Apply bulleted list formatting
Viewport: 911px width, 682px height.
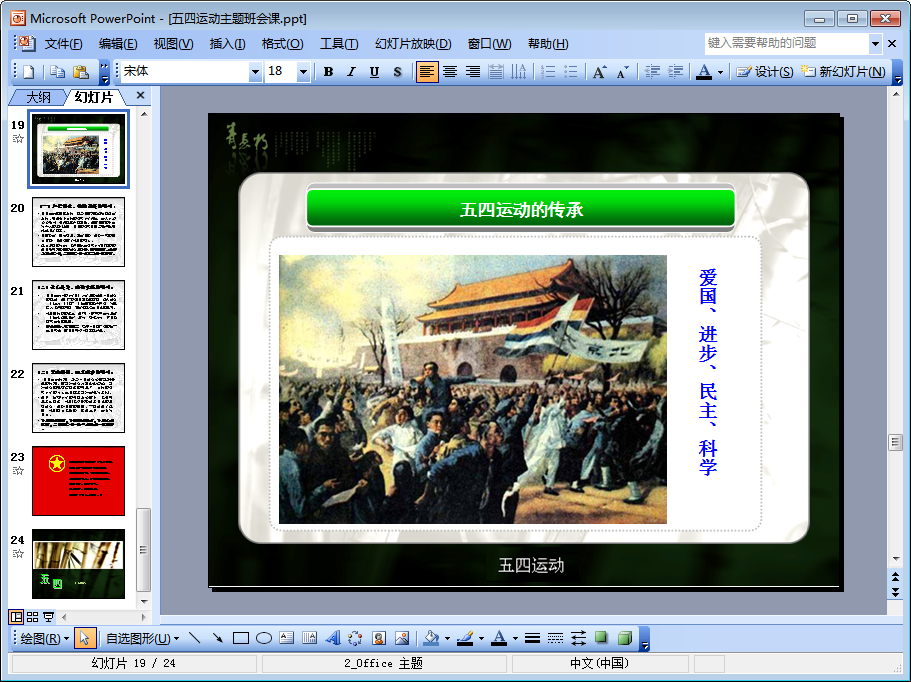[571, 71]
